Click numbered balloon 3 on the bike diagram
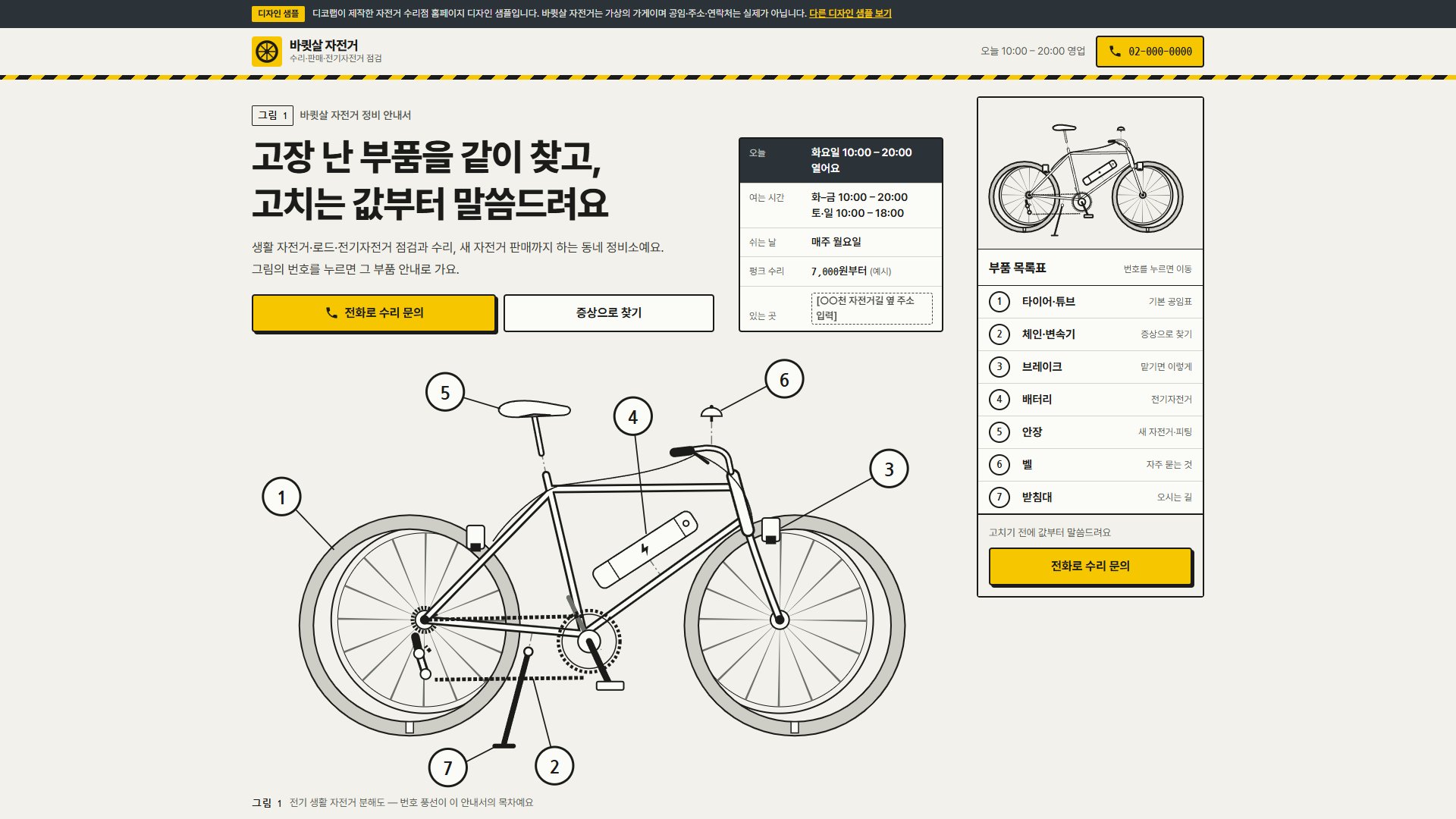The width and height of the screenshot is (1456, 819). coord(889,469)
